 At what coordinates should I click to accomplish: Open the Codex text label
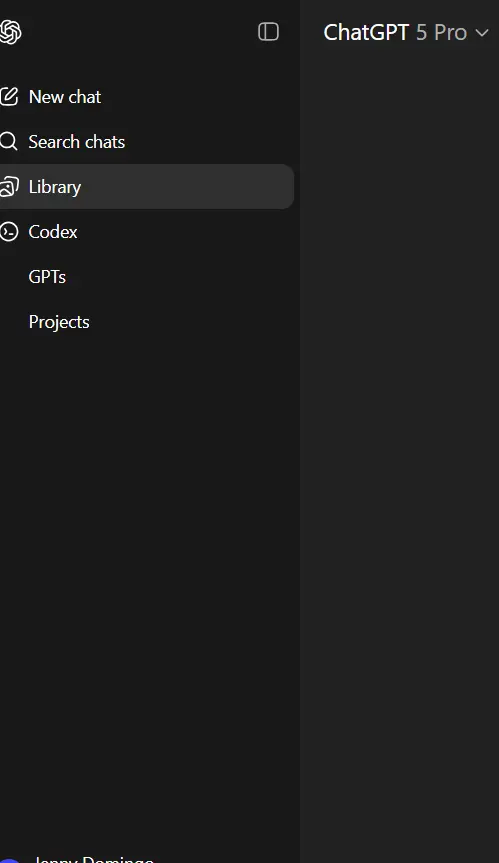click(53, 232)
